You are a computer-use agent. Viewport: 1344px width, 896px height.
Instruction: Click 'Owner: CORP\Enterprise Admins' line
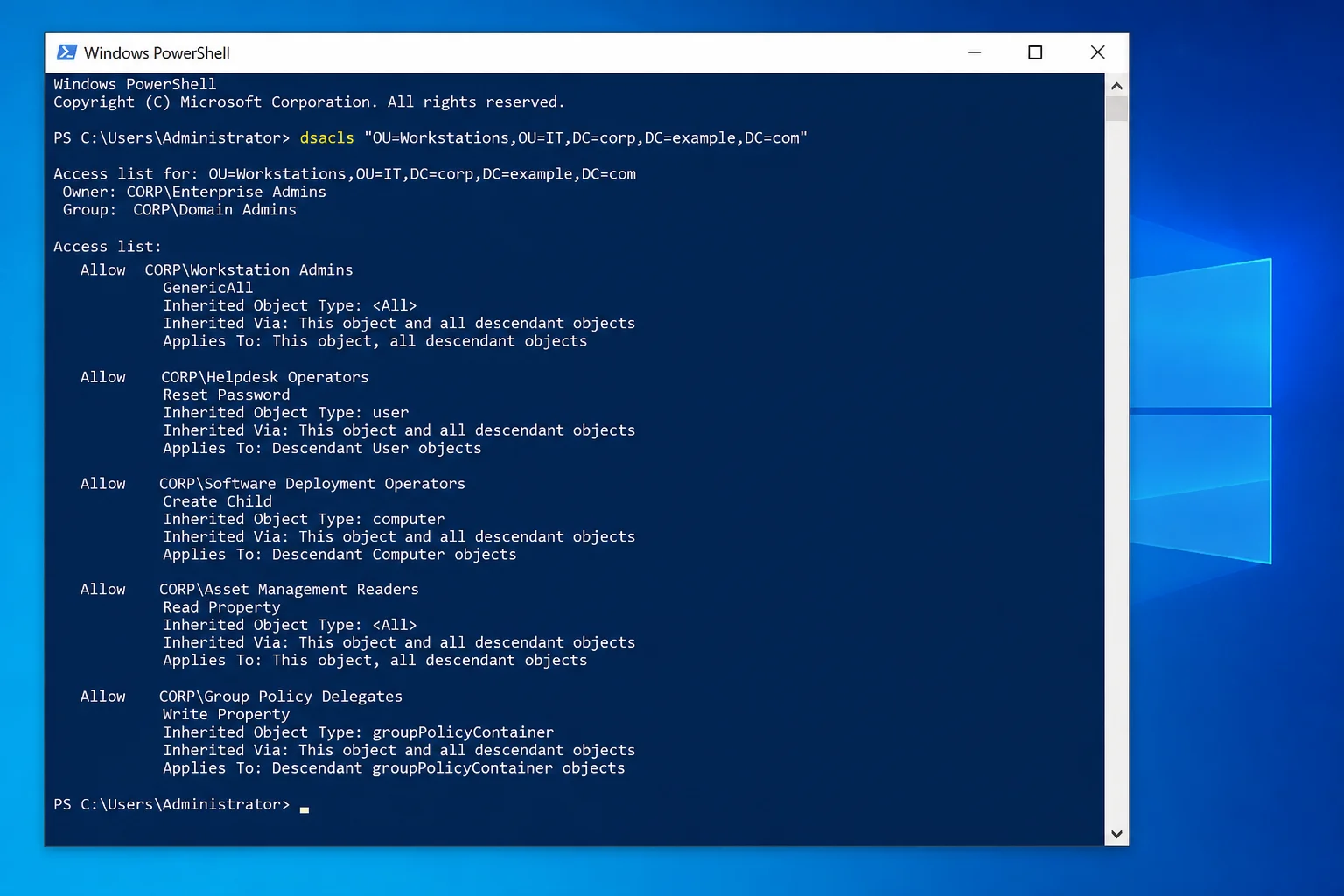point(194,192)
